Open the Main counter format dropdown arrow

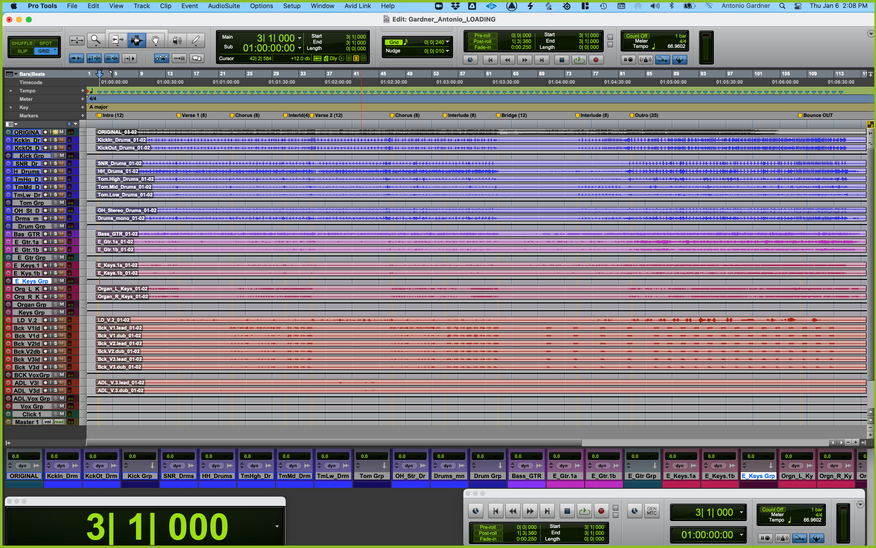[299, 38]
